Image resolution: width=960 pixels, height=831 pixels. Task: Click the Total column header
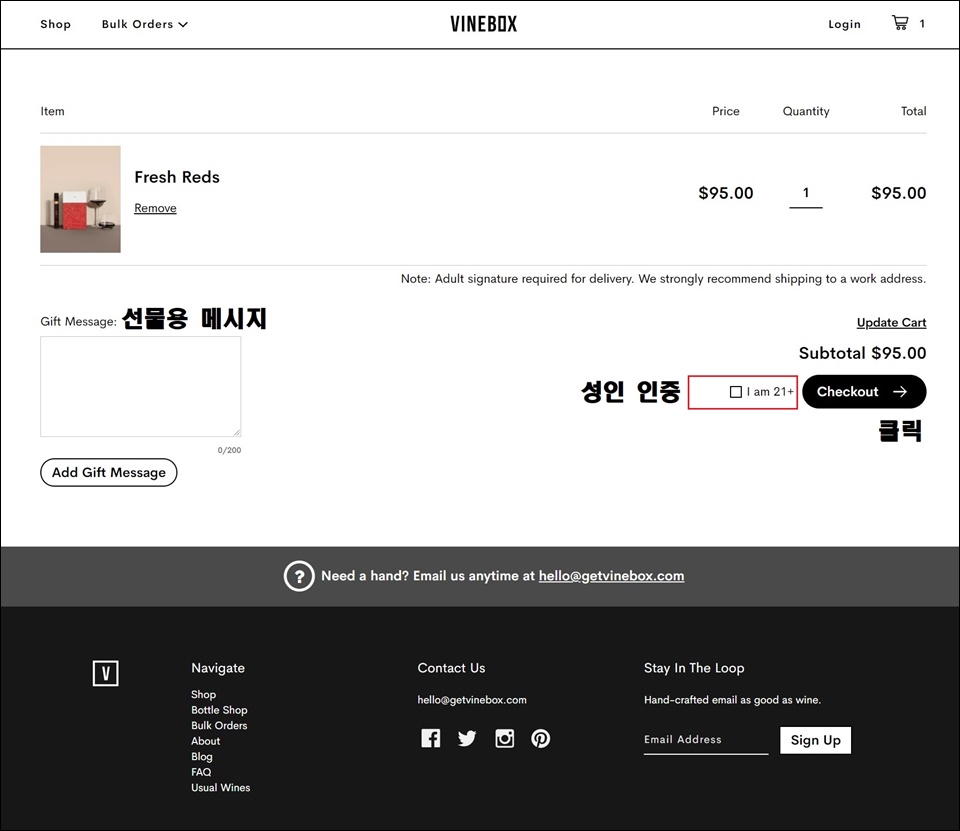pyautogui.click(x=913, y=111)
